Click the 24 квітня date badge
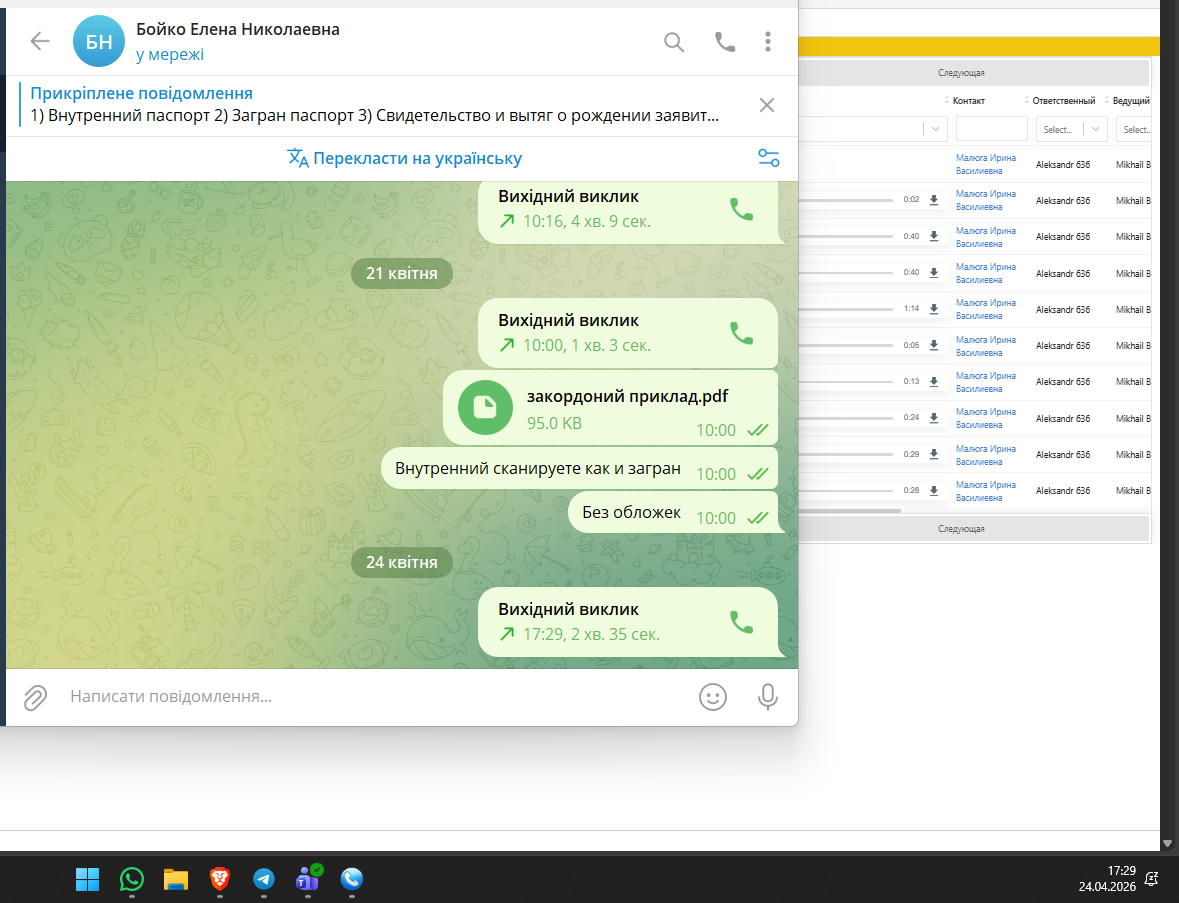The height and width of the screenshot is (903, 1179). point(402,562)
